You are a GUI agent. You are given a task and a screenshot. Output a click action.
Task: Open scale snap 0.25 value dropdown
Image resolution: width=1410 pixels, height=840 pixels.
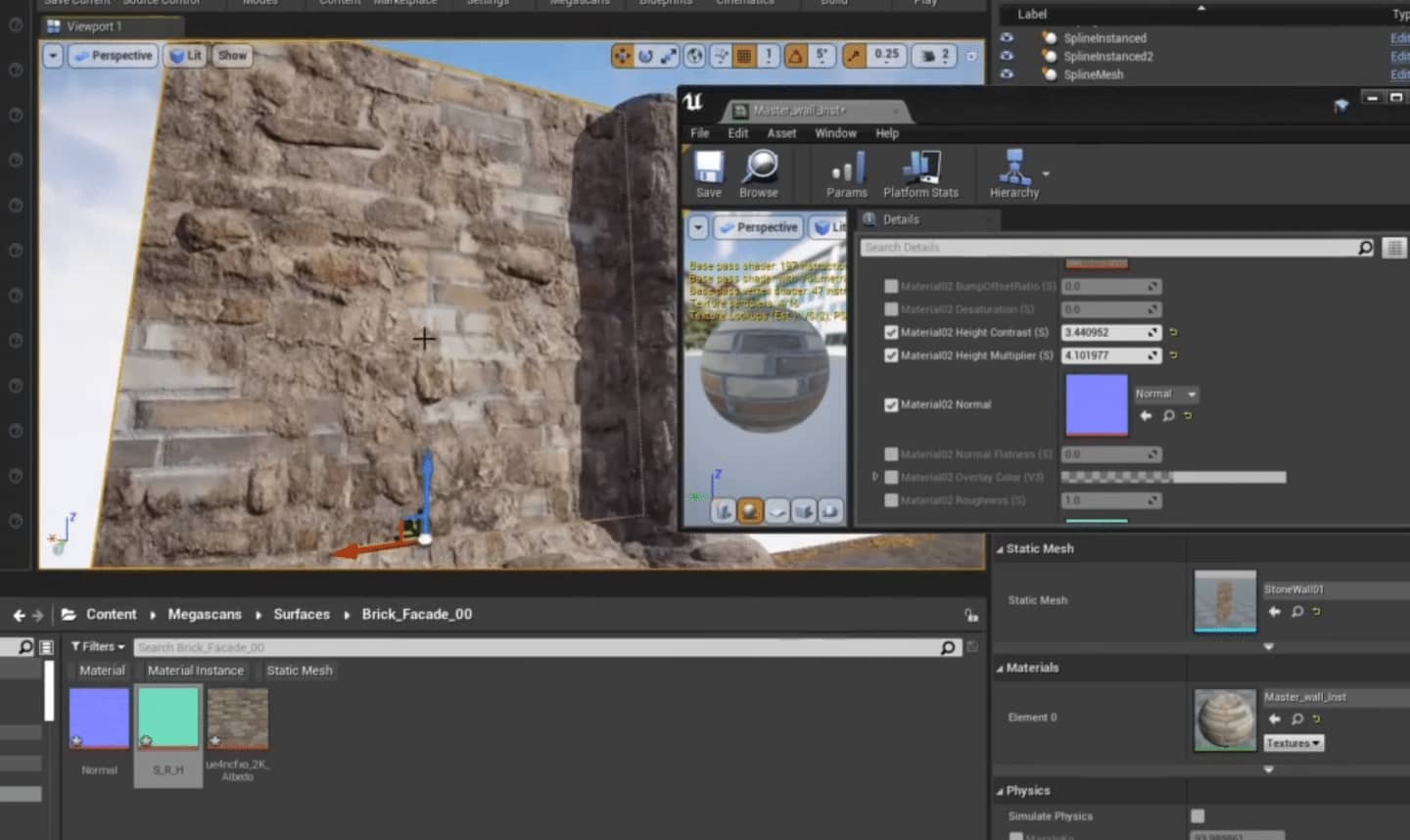pyautogui.click(x=887, y=56)
